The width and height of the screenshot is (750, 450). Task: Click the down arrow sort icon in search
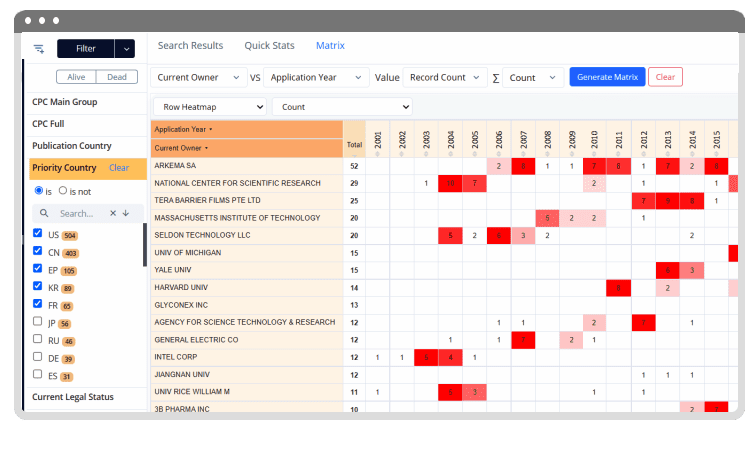coord(126,213)
